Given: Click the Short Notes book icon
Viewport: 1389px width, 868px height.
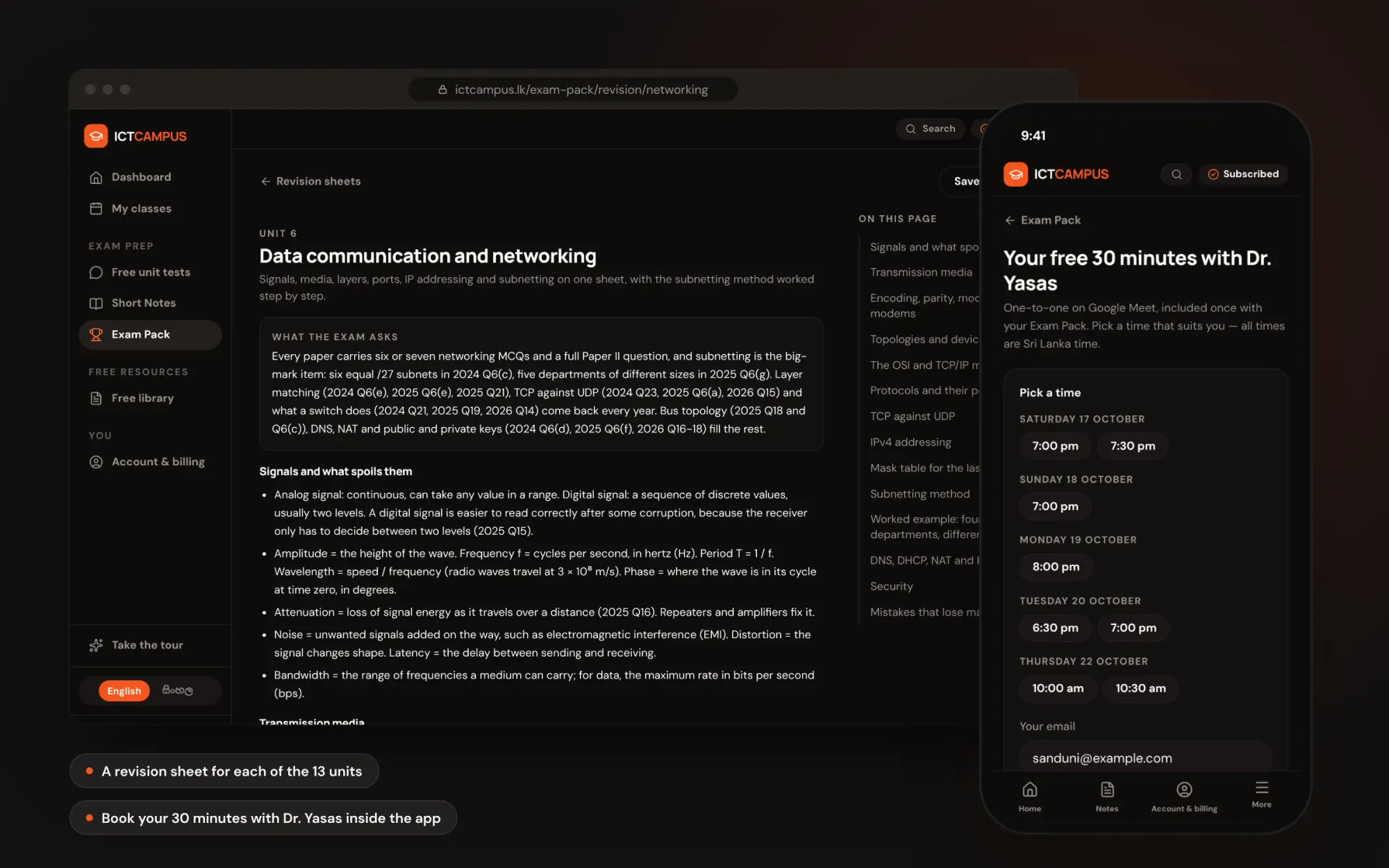Looking at the screenshot, I should tap(96, 303).
